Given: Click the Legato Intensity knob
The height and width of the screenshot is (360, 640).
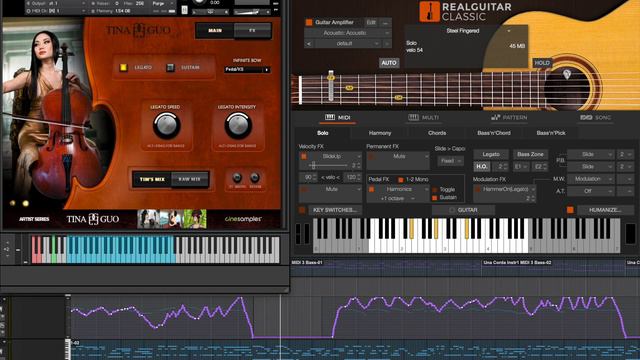Looking at the screenshot, I should pos(238,126).
